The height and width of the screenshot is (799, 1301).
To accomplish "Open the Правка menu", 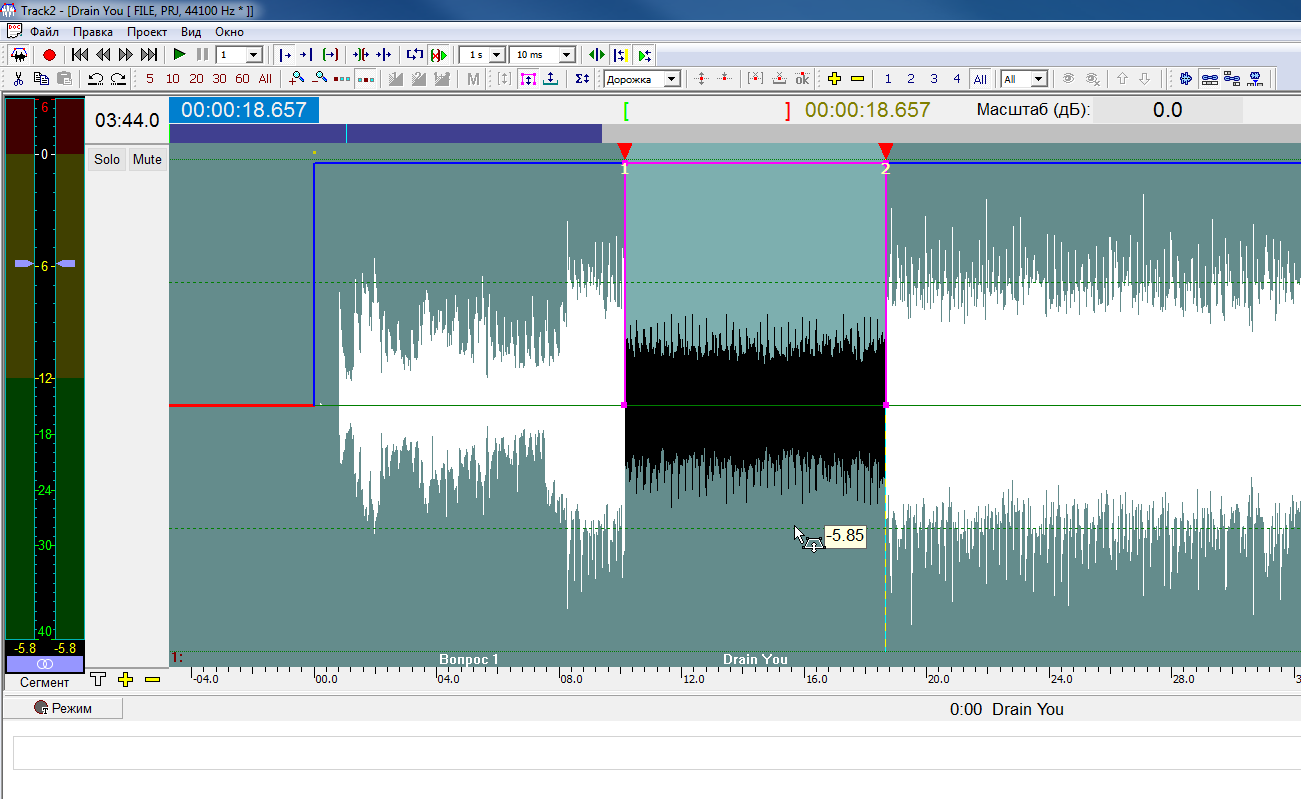I will point(92,31).
